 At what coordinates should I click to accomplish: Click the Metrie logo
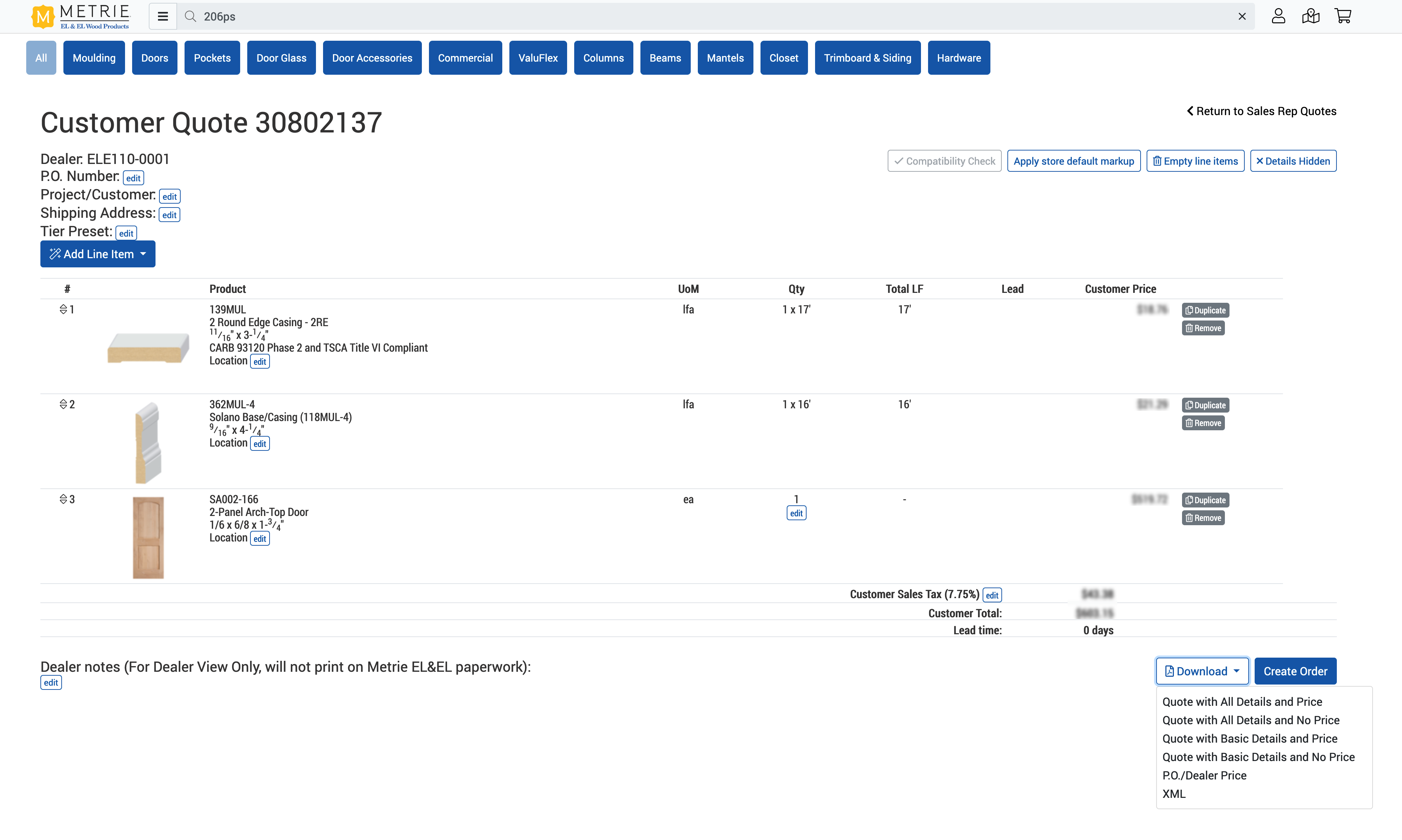(80, 16)
